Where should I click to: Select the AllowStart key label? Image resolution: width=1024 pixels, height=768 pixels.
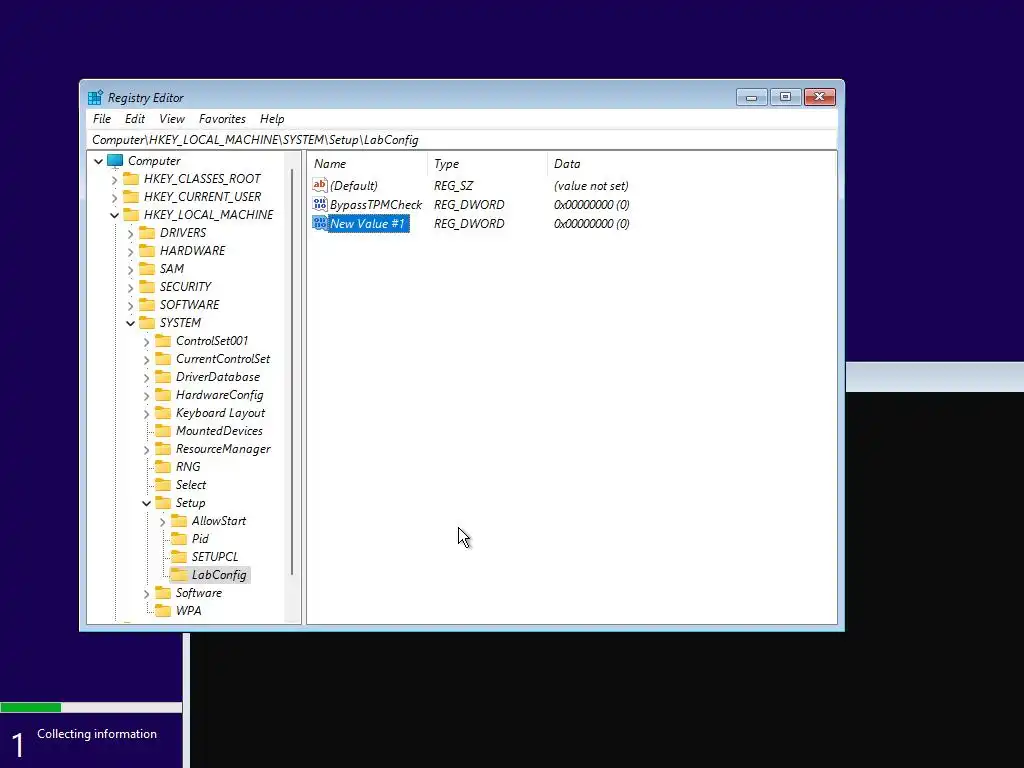[219, 521]
